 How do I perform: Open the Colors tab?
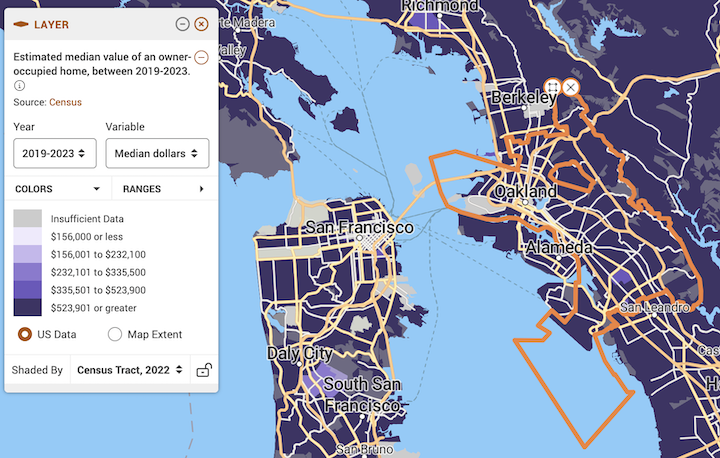[57, 188]
